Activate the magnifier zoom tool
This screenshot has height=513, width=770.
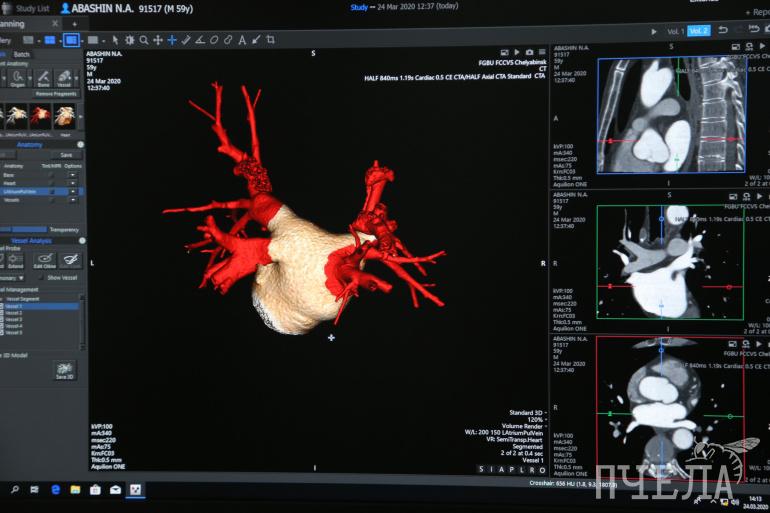click(144, 40)
